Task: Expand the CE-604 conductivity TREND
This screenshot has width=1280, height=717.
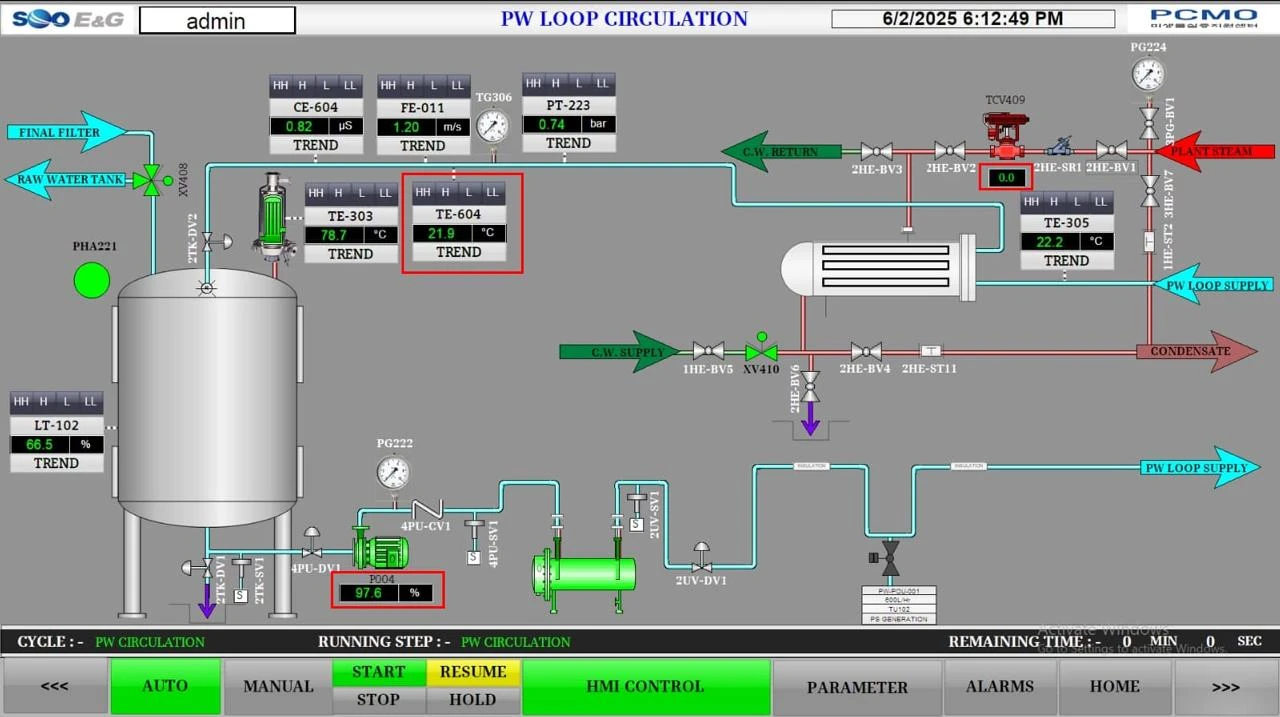Action: tap(315, 145)
